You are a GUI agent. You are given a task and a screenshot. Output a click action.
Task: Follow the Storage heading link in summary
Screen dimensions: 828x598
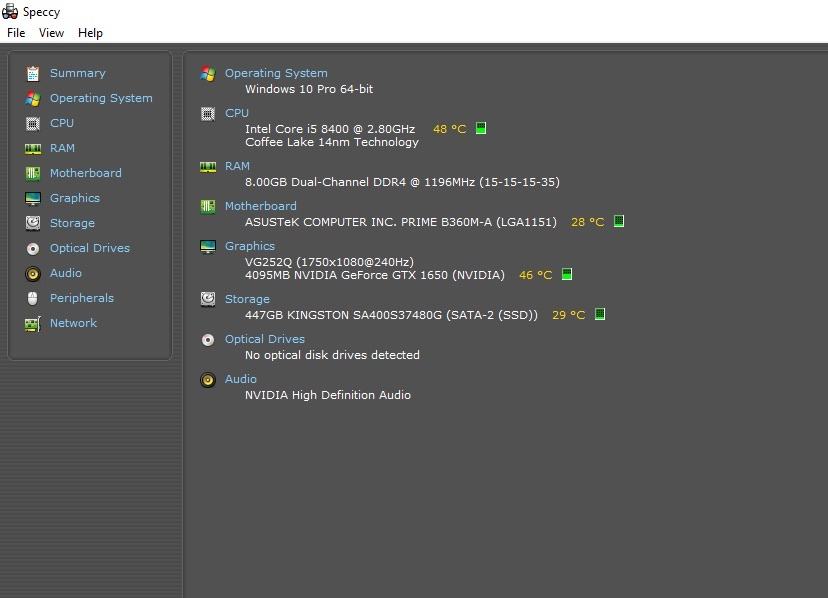(247, 300)
